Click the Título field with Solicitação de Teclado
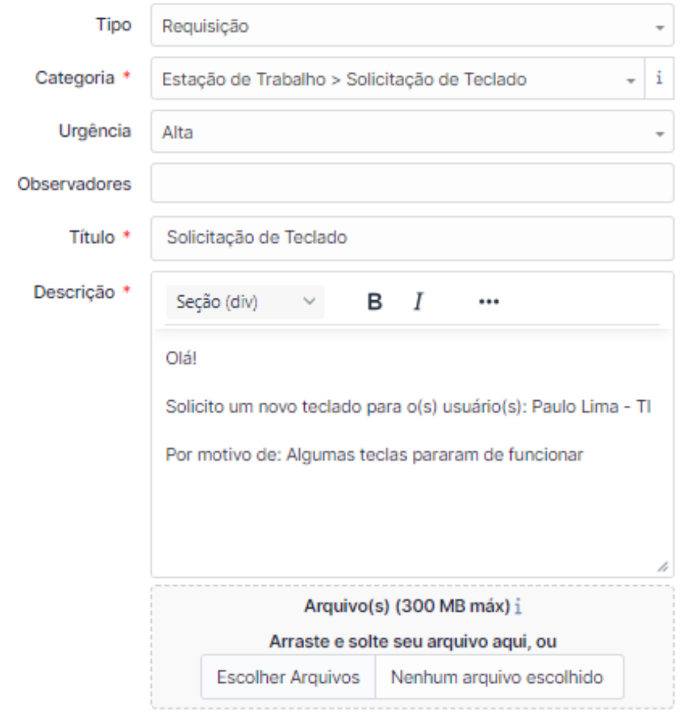691x725 pixels. tap(411, 238)
